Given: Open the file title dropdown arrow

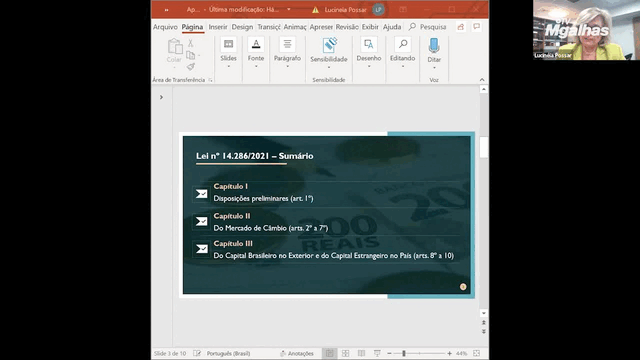Looking at the screenshot, I should (x=289, y=9).
